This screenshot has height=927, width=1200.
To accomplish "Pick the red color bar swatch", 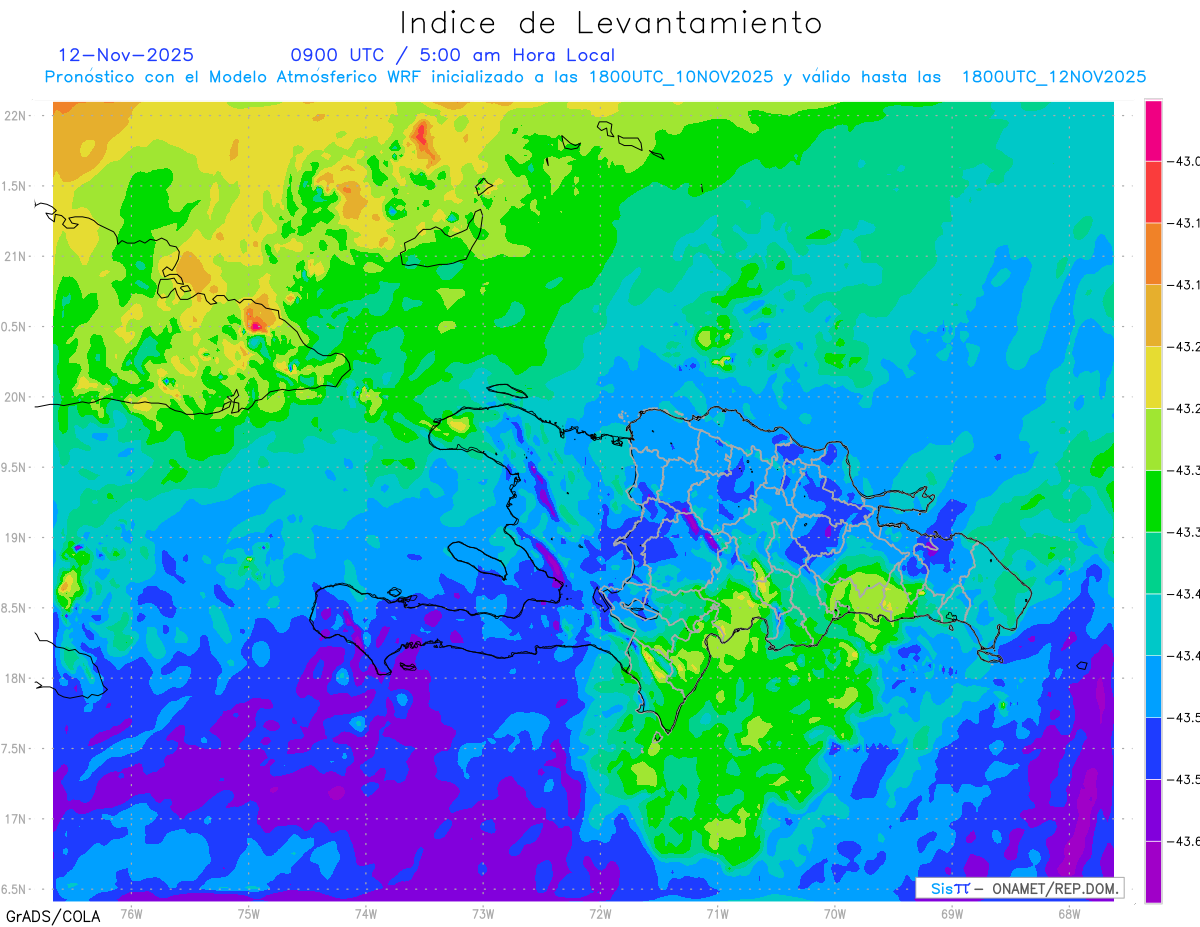I will 1153,191.
